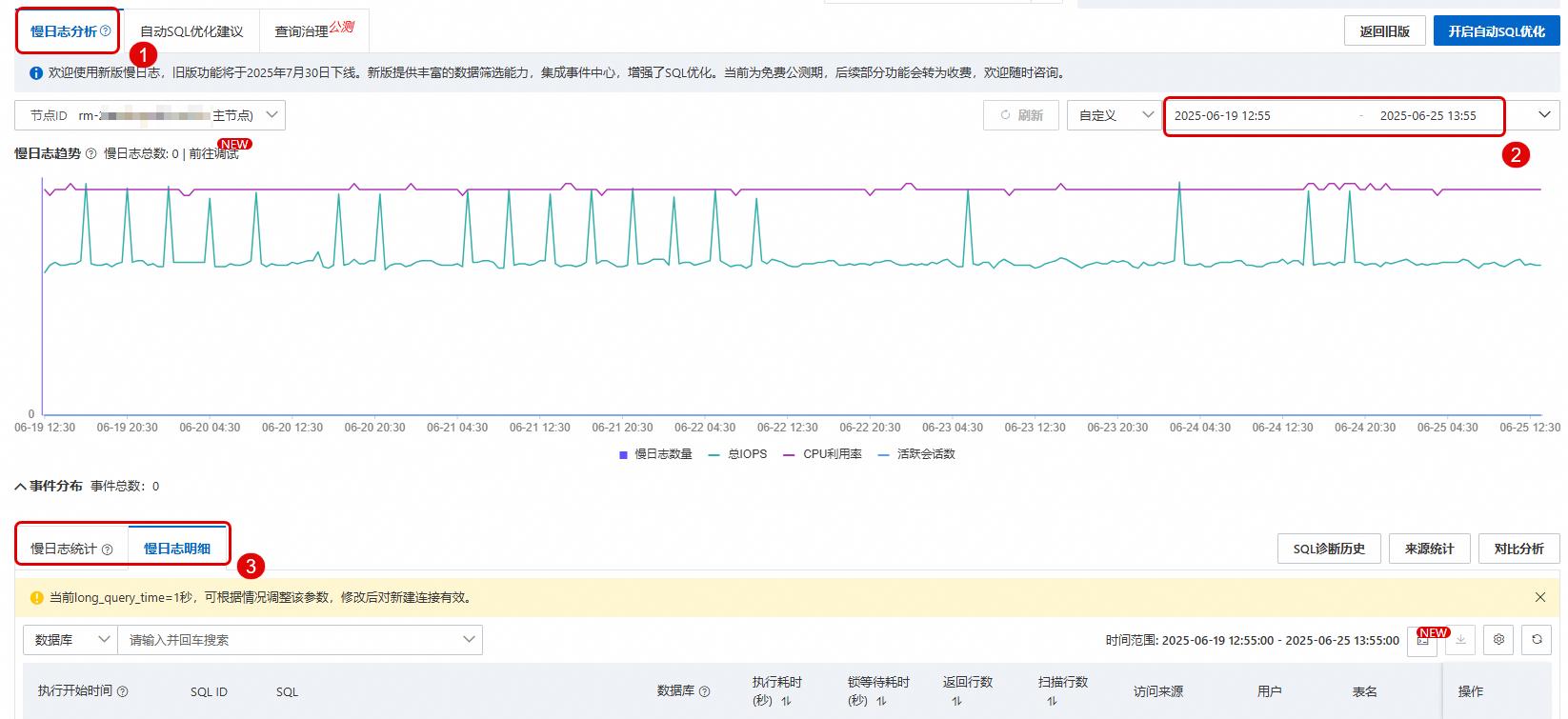Sort by 扫描行数 column
Screen dimensions: 1568x719
[1052, 701]
